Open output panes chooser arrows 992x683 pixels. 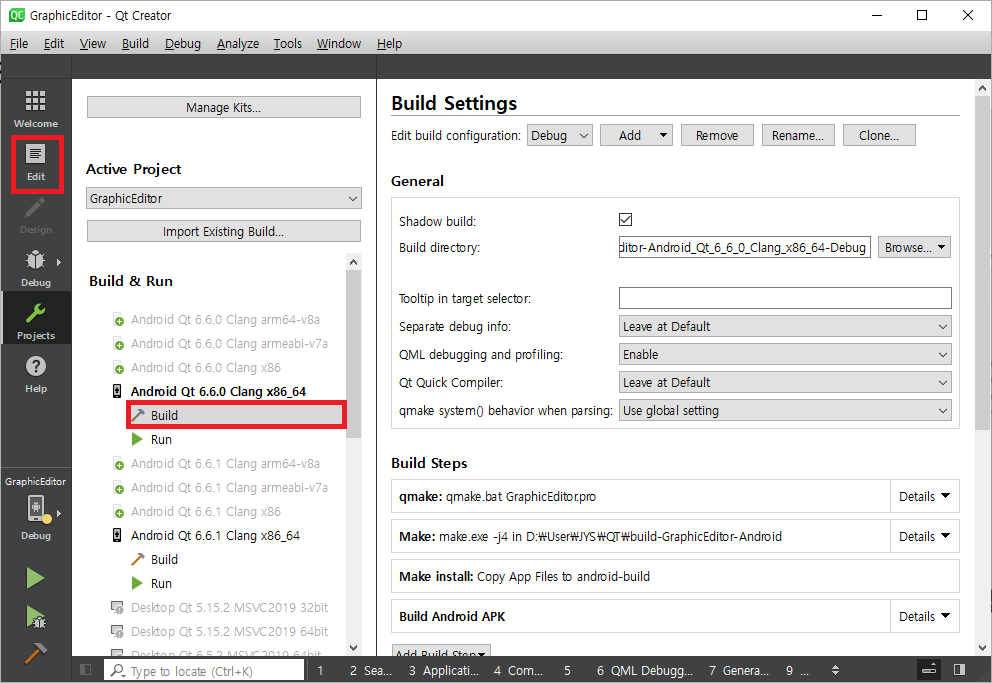835,670
